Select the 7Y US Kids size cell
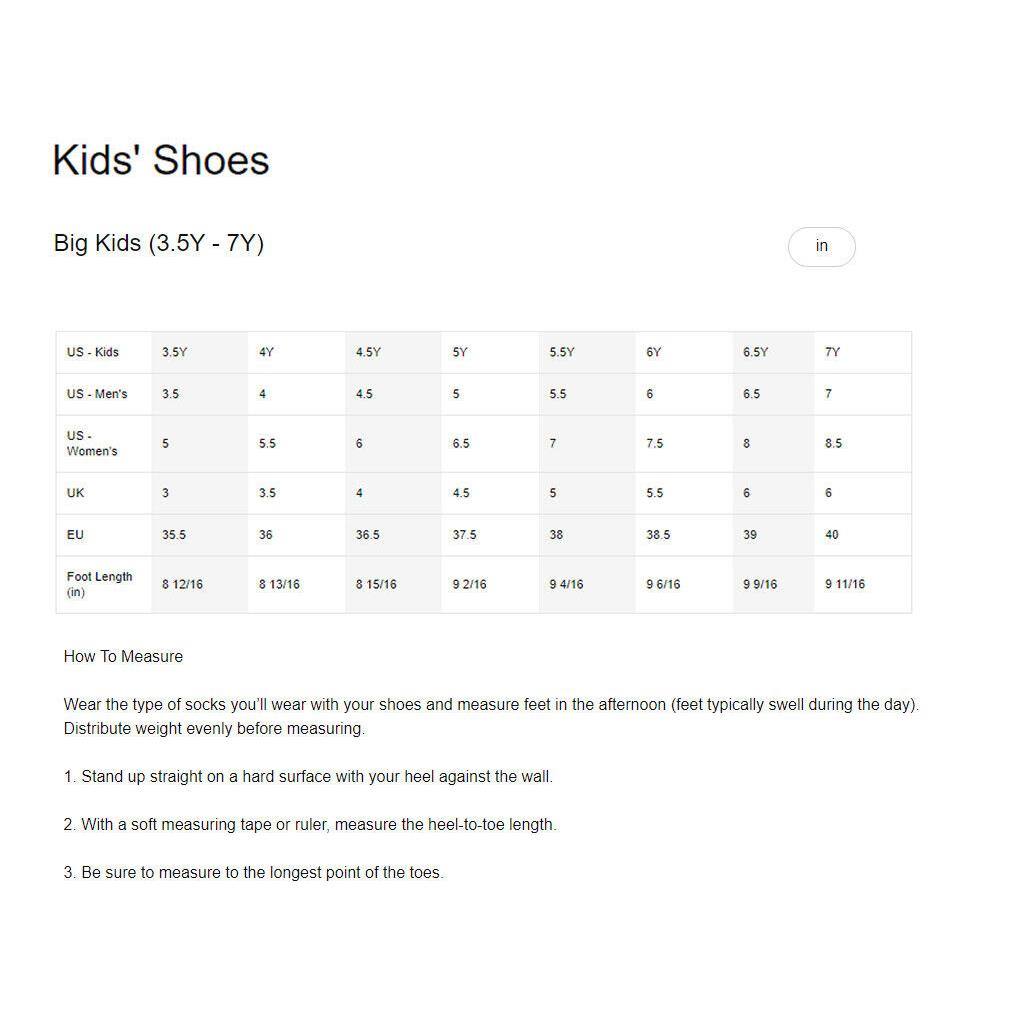Screen dimensions: 1014x1014 [863, 352]
